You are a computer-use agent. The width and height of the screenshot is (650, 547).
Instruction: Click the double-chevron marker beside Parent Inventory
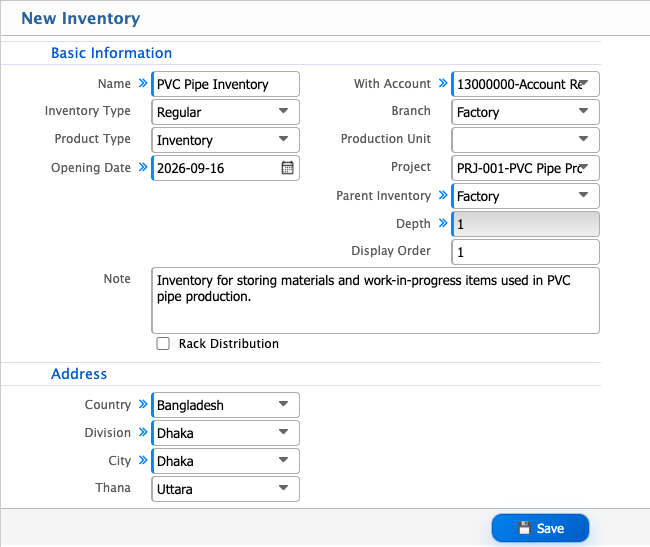(443, 195)
